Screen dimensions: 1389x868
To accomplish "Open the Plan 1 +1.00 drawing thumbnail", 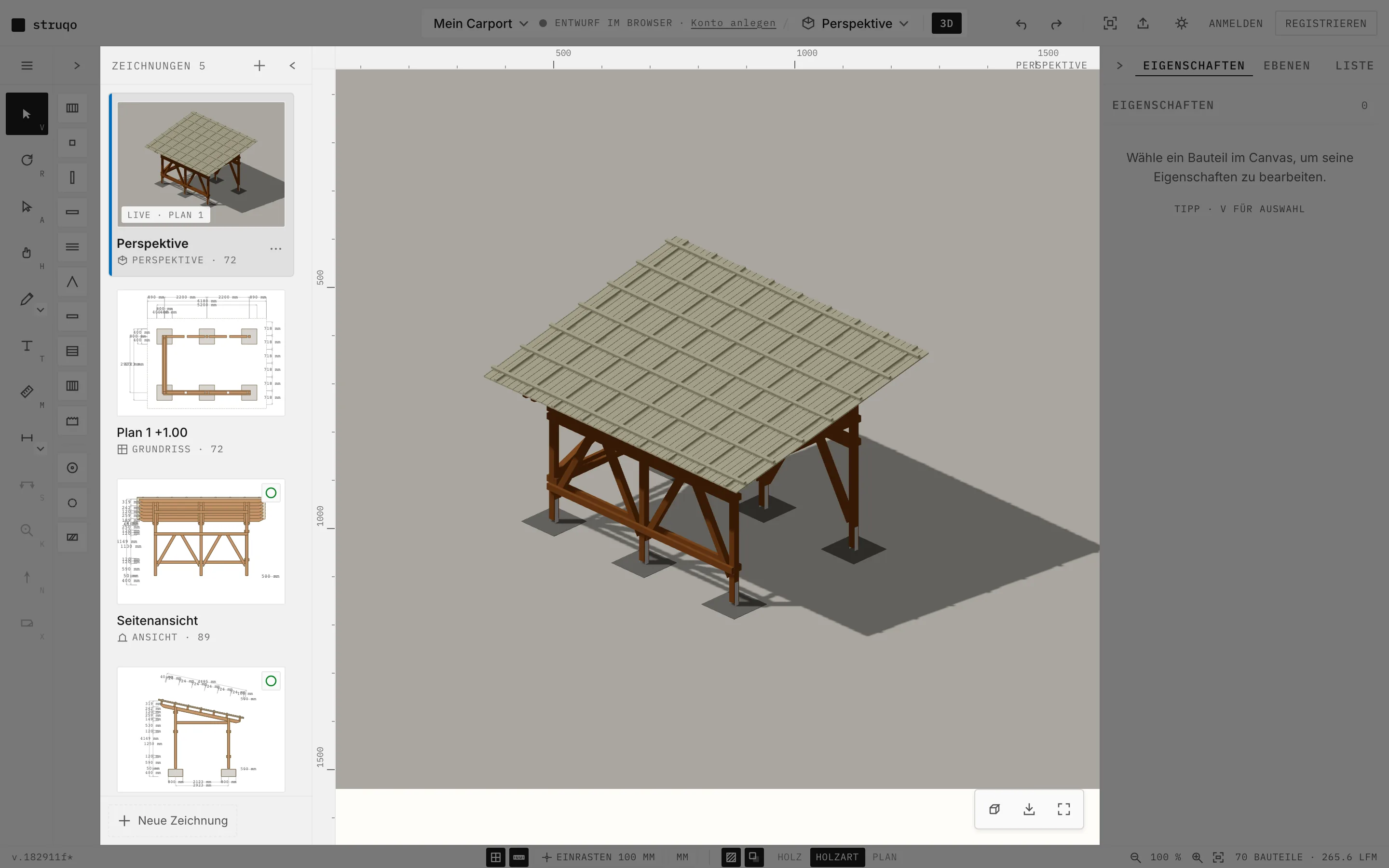I will pos(201,353).
